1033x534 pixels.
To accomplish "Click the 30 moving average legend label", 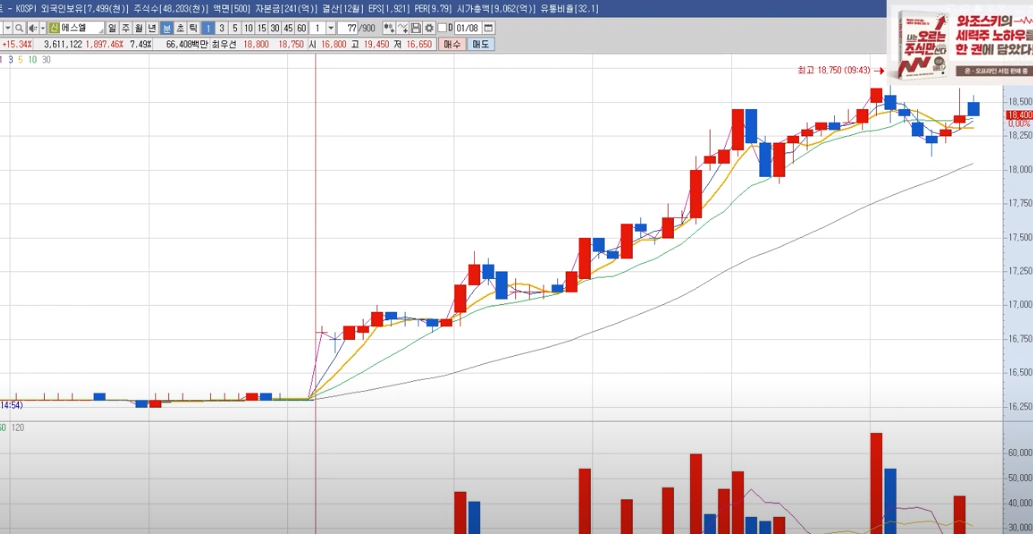I will coord(46,59).
